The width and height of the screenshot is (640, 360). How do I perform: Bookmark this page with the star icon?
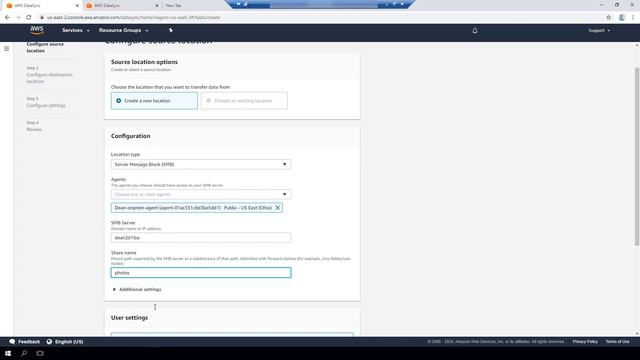(609, 18)
